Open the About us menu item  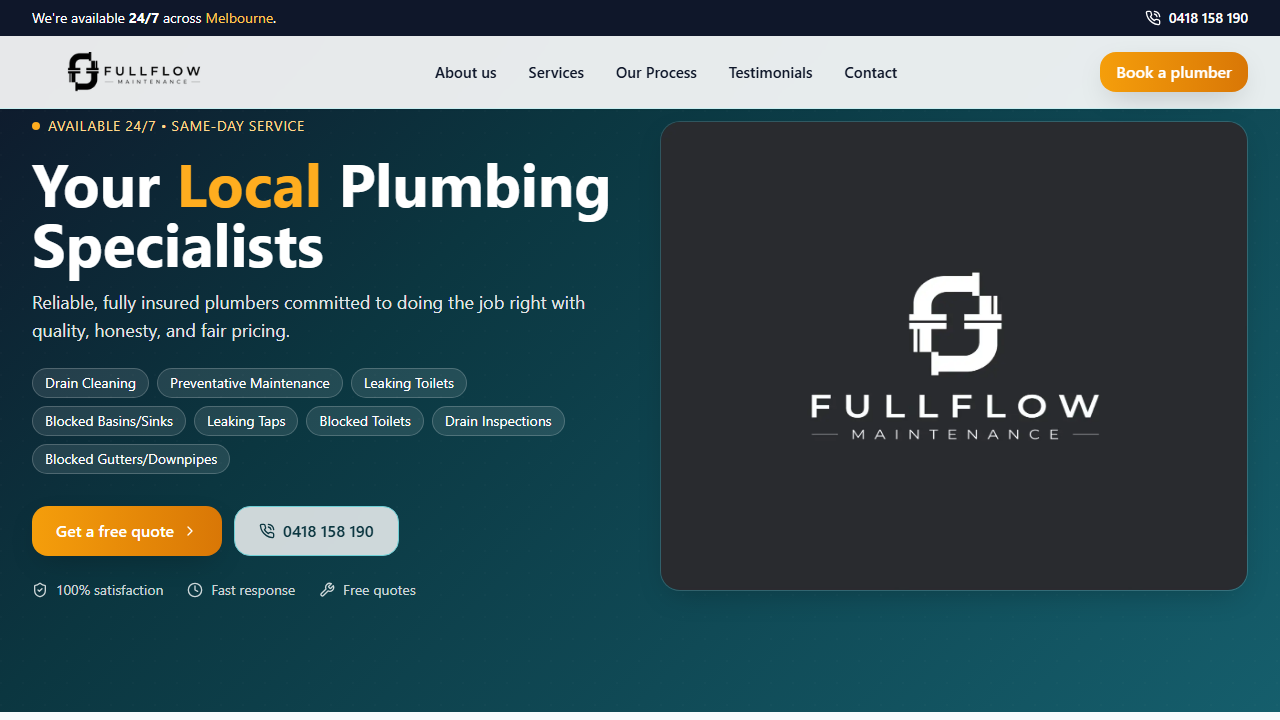465,73
